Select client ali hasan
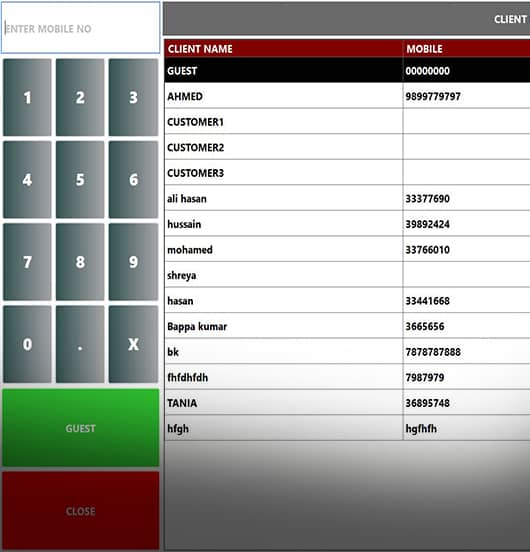This screenshot has height=552, width=530. pos(347,198)
